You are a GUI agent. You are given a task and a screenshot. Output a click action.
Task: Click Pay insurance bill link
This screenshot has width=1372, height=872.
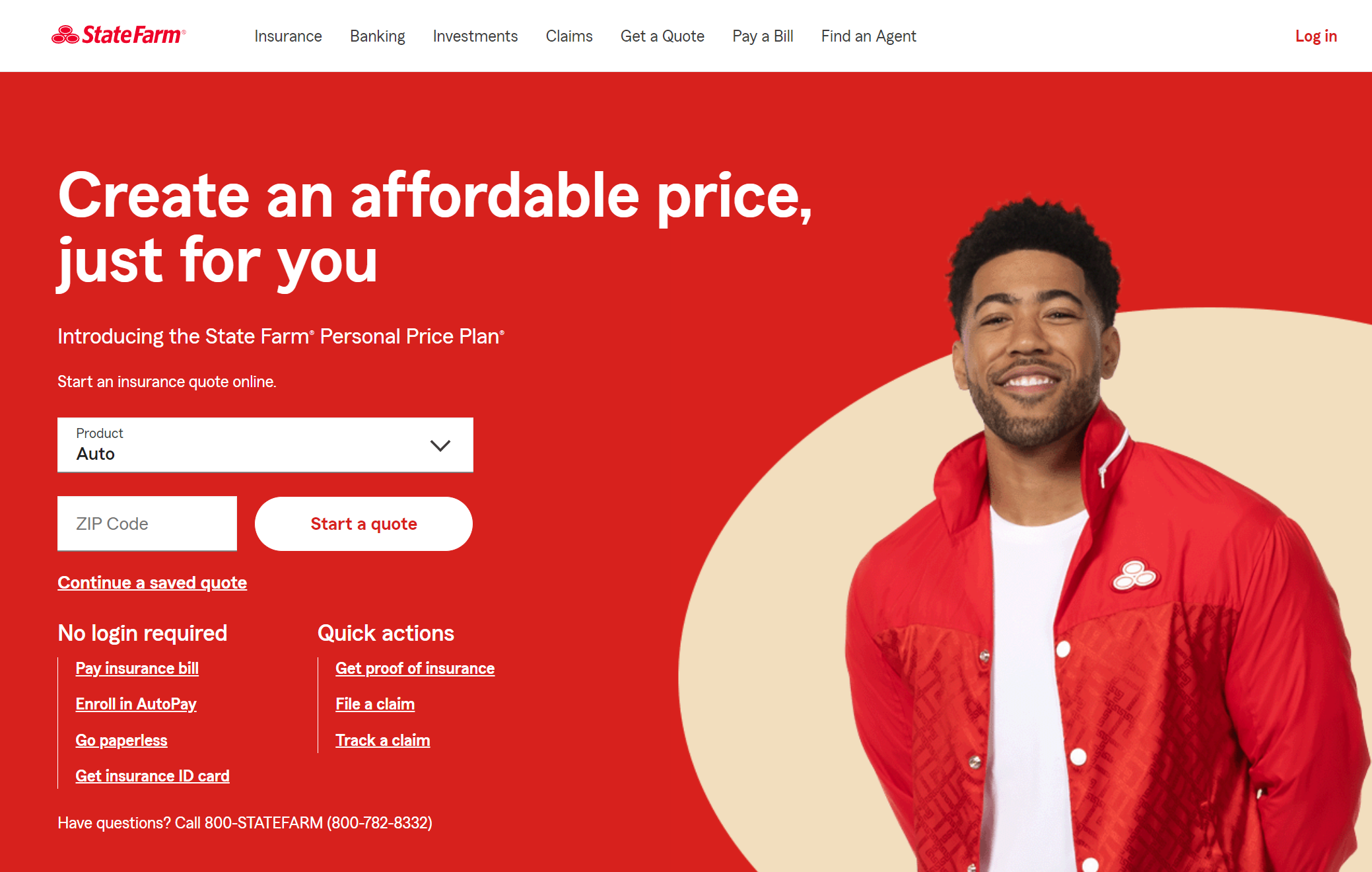point(137,668)
